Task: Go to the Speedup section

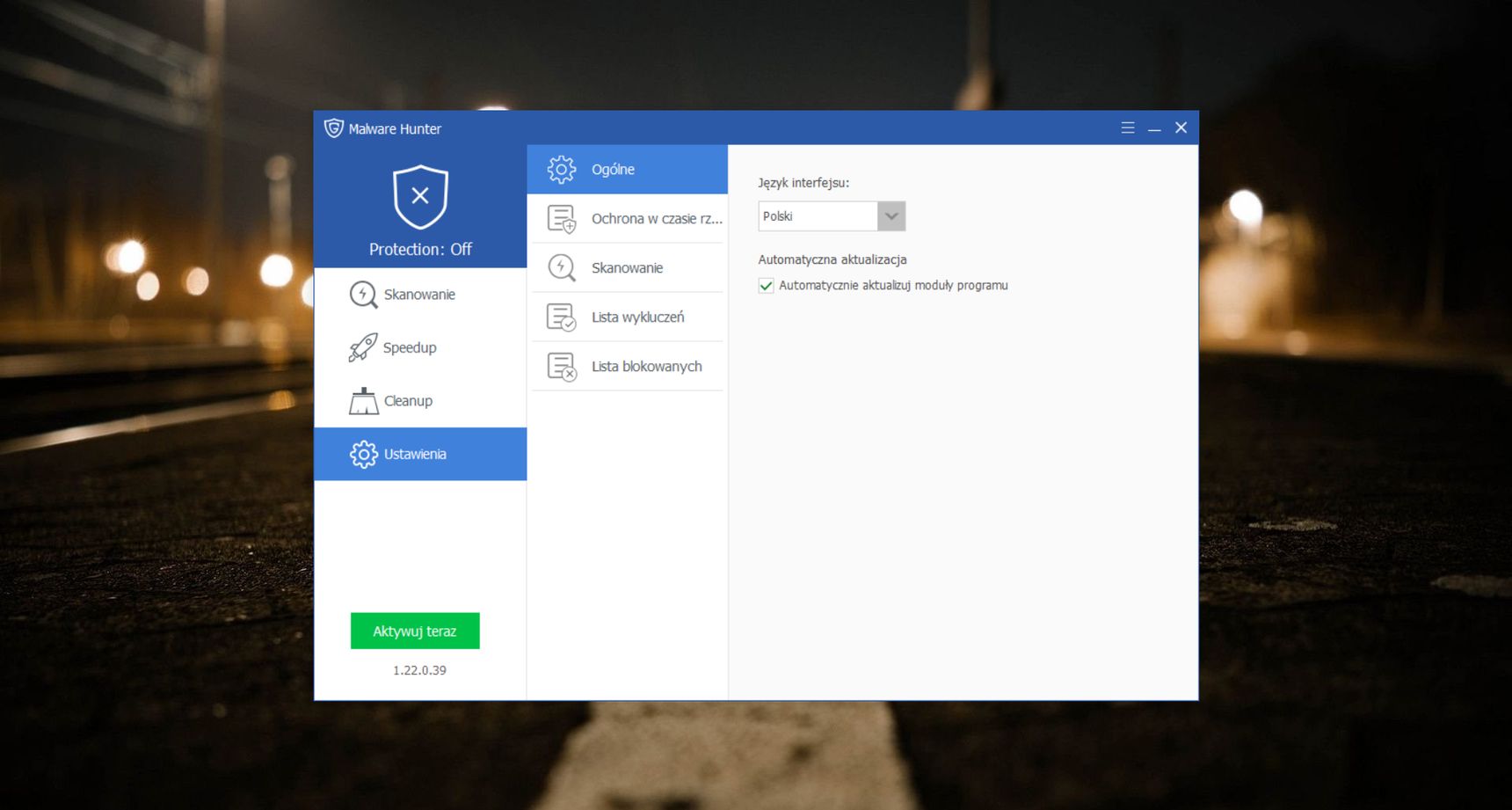Action: [x=420, y=347]
